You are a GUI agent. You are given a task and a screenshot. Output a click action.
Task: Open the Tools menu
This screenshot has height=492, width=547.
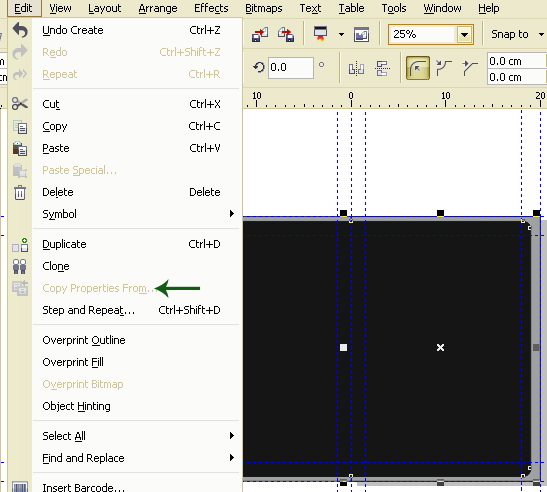[x=394, y=8]
